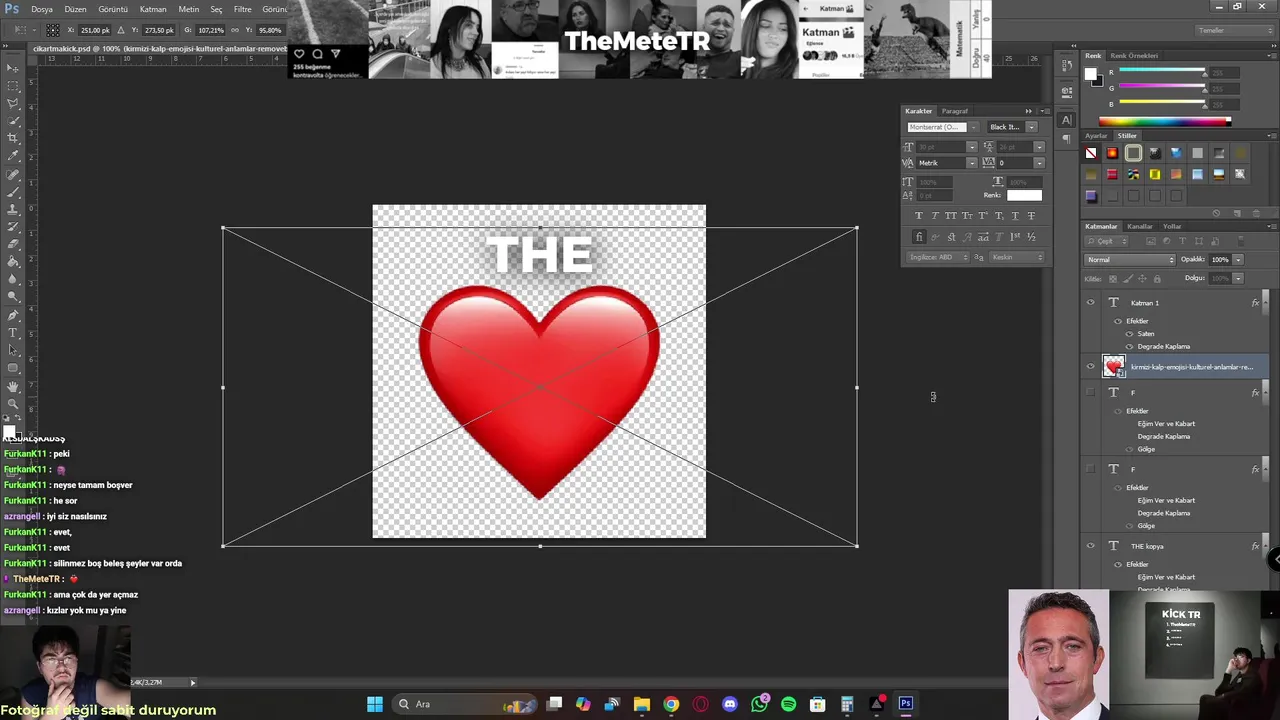Apply Strikethrough text style
Screen dimensions: 1280x720
click(x=1031, y=216)
